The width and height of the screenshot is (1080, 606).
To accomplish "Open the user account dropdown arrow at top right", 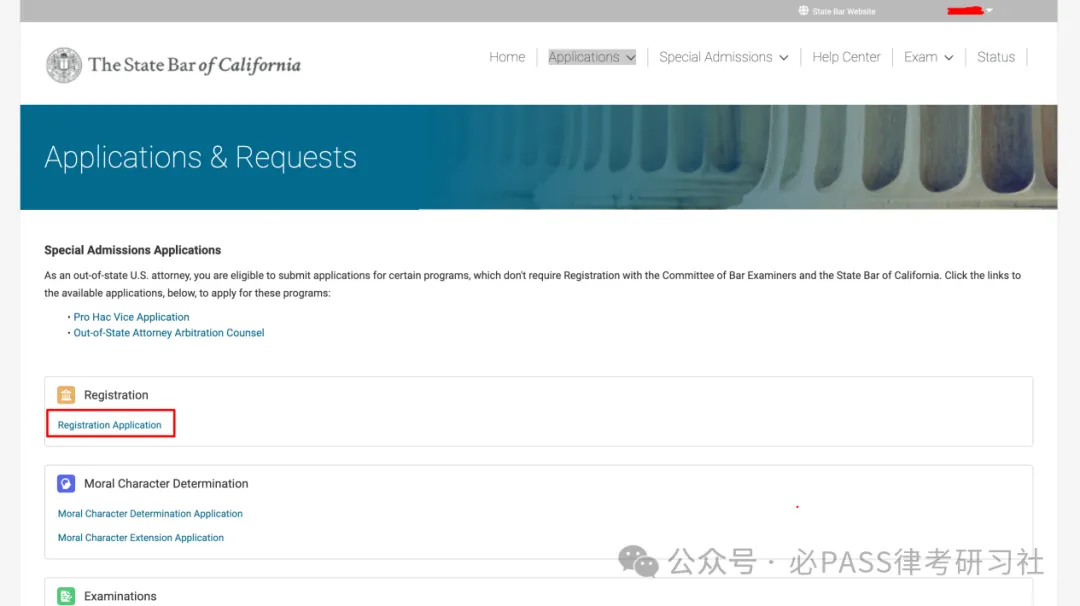I will coord(989,10).
